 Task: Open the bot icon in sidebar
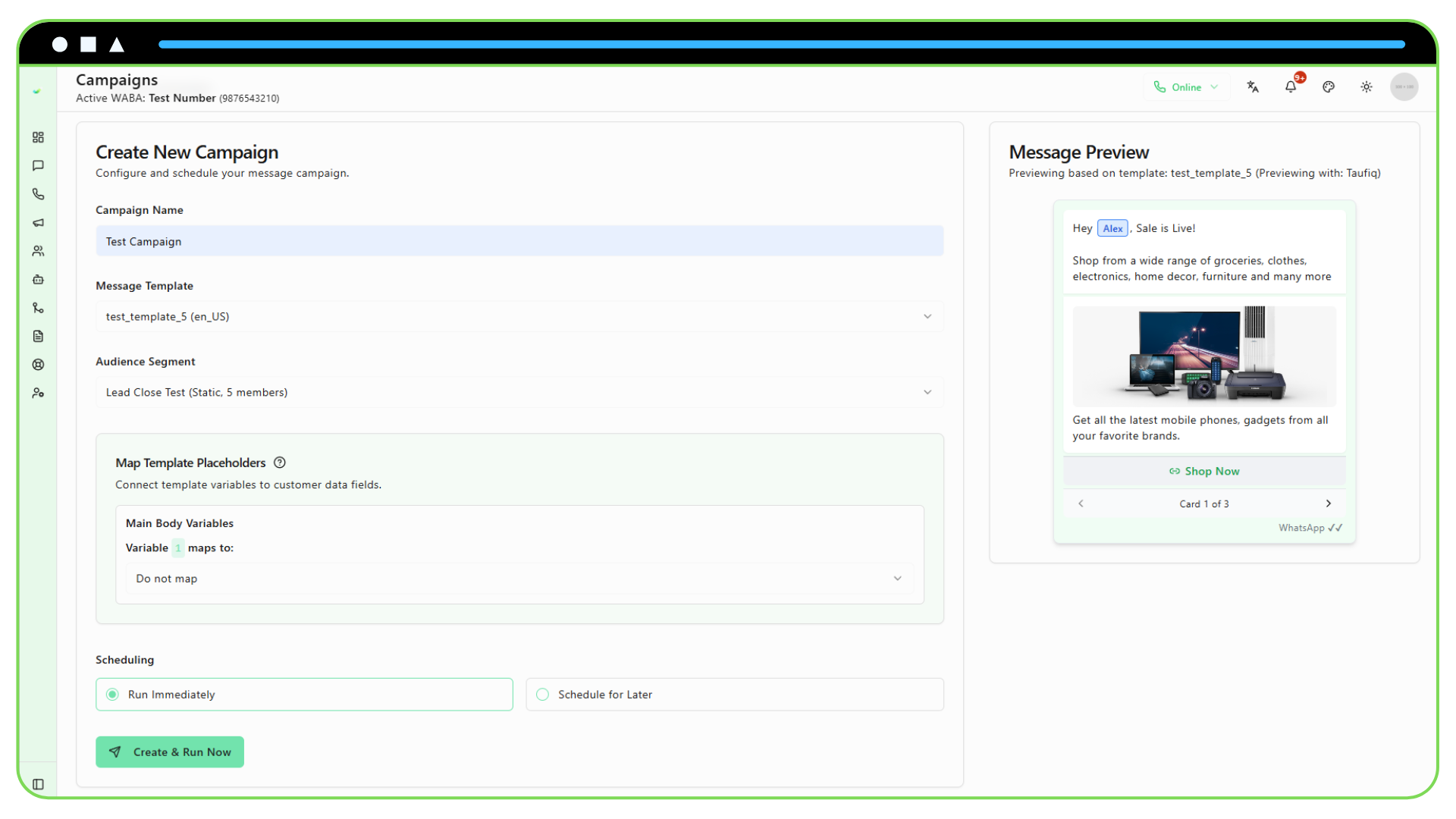(x=38, y=279)
